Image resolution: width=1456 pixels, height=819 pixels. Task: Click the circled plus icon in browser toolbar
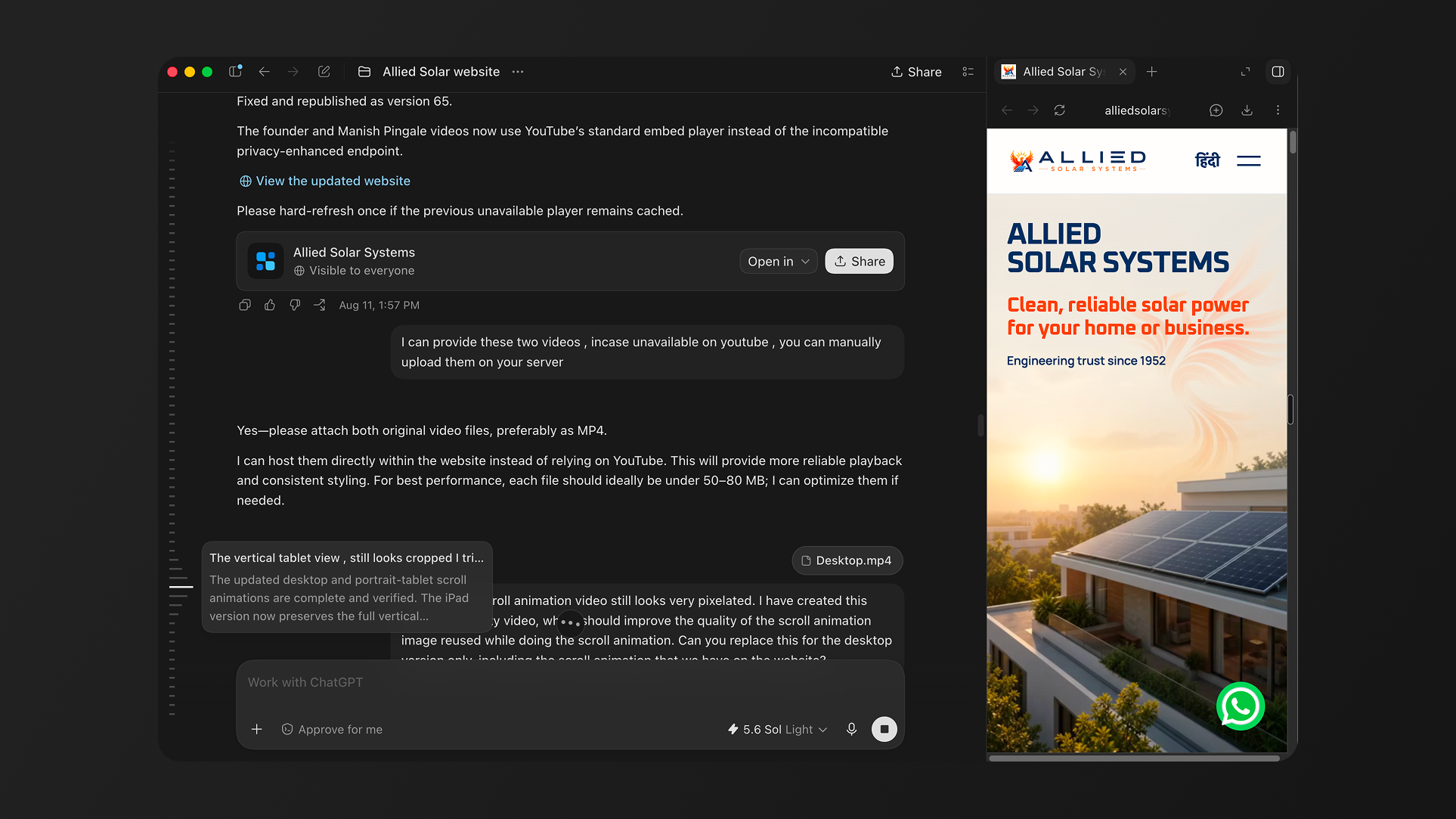point(1216,110)
